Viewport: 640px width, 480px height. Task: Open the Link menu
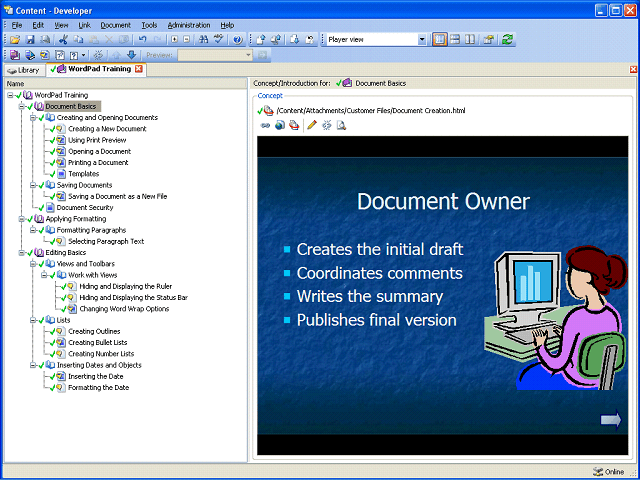click(x=84, y=25)
